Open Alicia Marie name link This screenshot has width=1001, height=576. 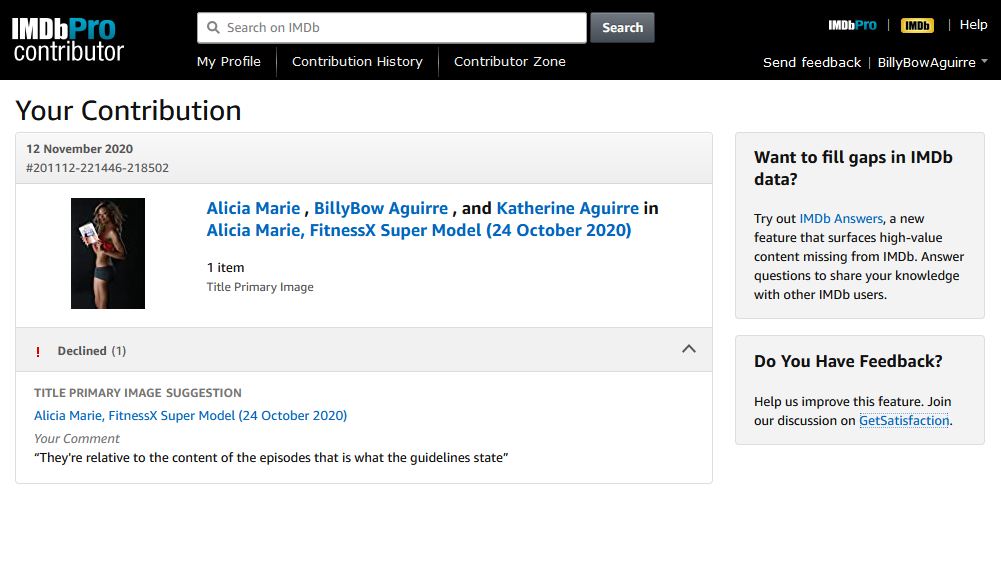click(253, 208)
